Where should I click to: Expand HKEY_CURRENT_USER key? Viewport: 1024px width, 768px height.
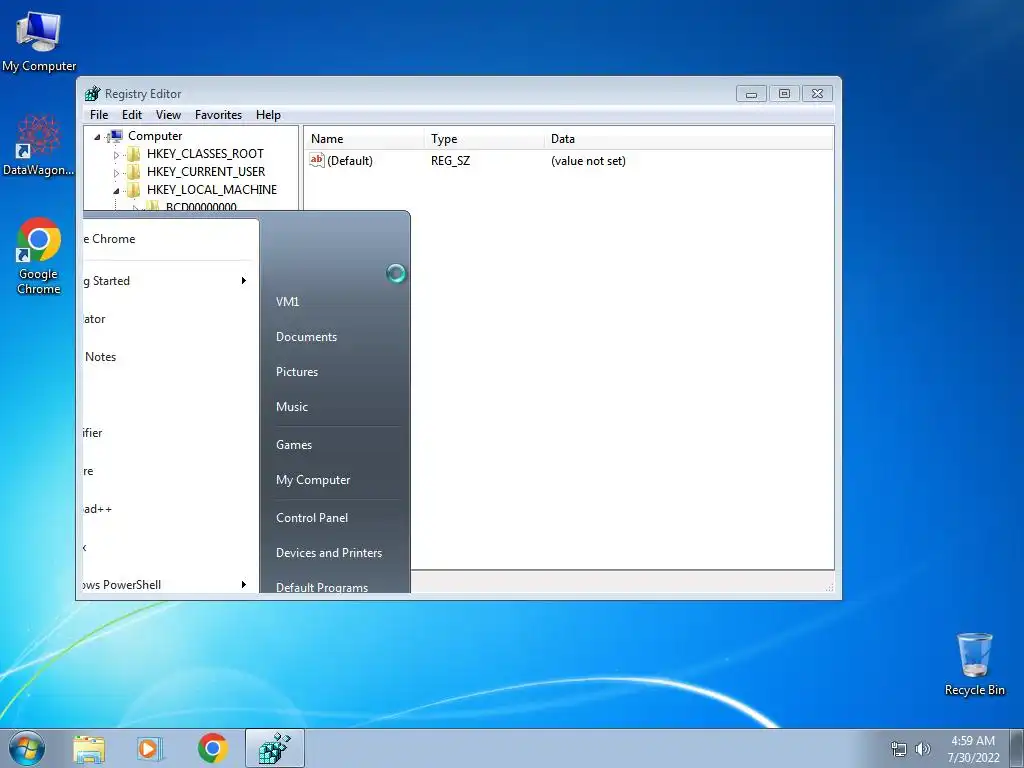click(116, 173)
